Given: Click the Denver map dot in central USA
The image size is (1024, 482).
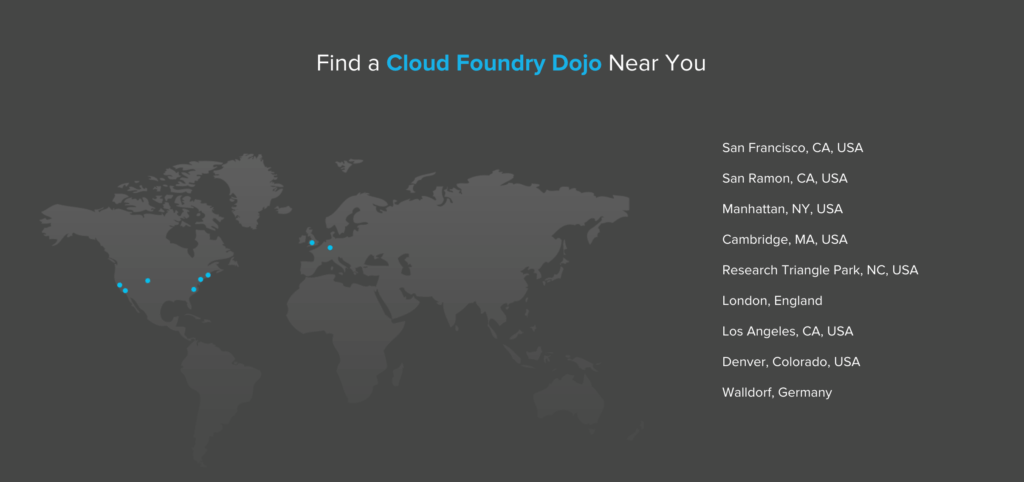Looking at the screenshot, I should coord(148,281).
